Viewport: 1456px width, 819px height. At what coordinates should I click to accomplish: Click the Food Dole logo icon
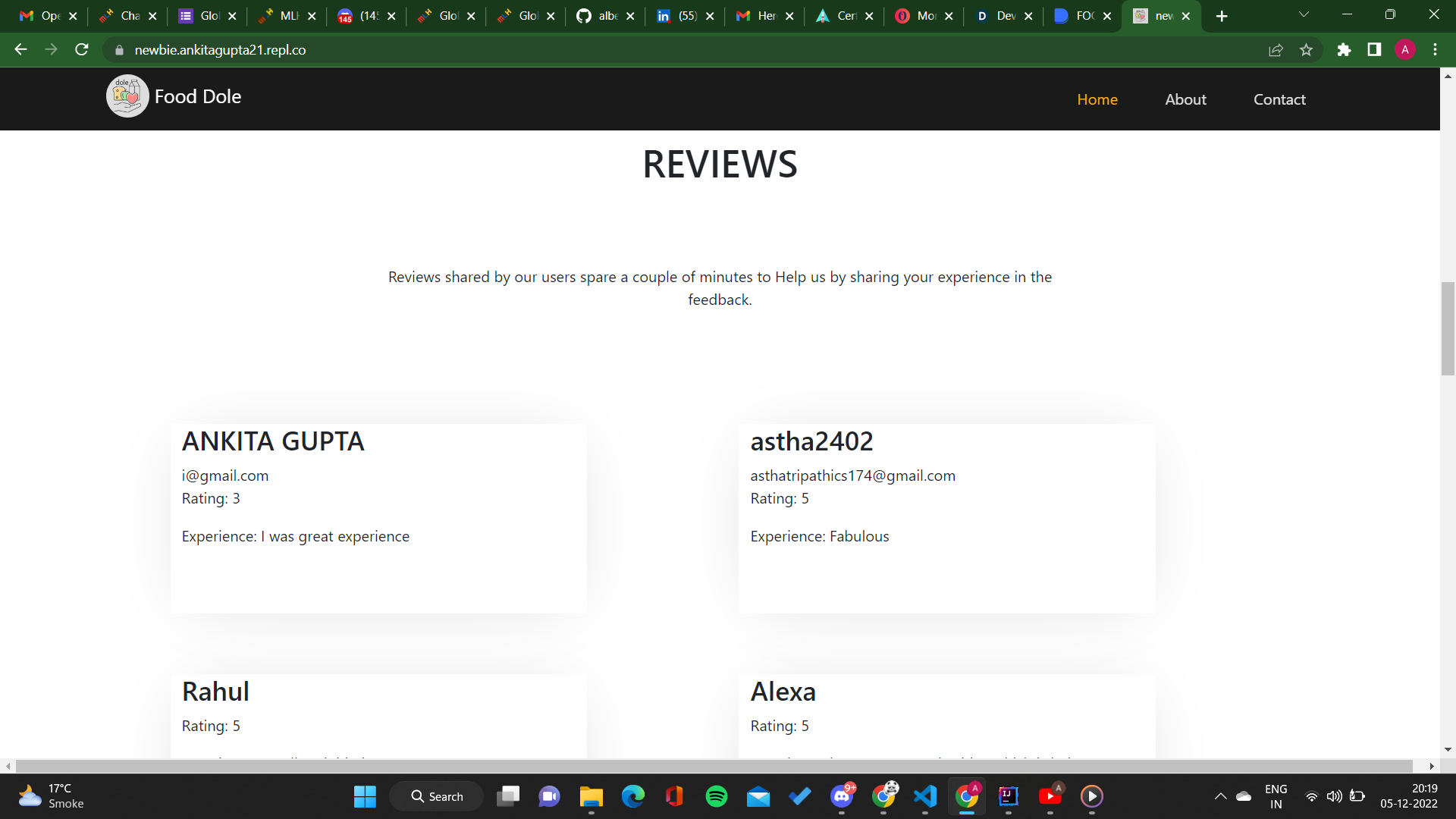127,96
